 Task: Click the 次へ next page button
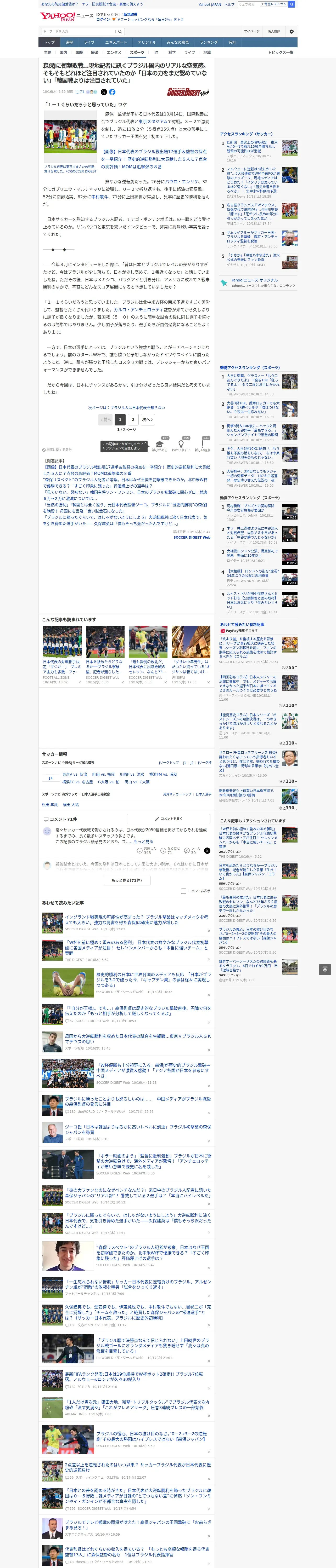tap(148, 419)
